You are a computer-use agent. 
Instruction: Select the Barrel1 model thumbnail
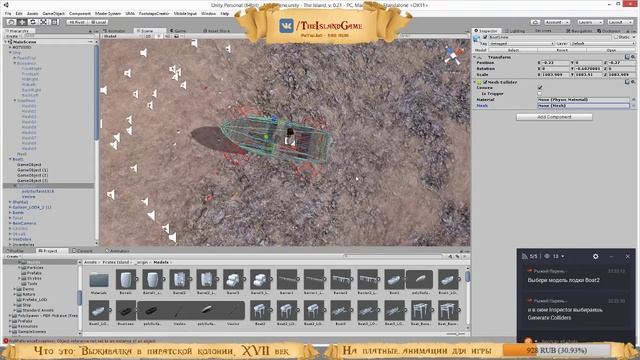pos(126,280)
